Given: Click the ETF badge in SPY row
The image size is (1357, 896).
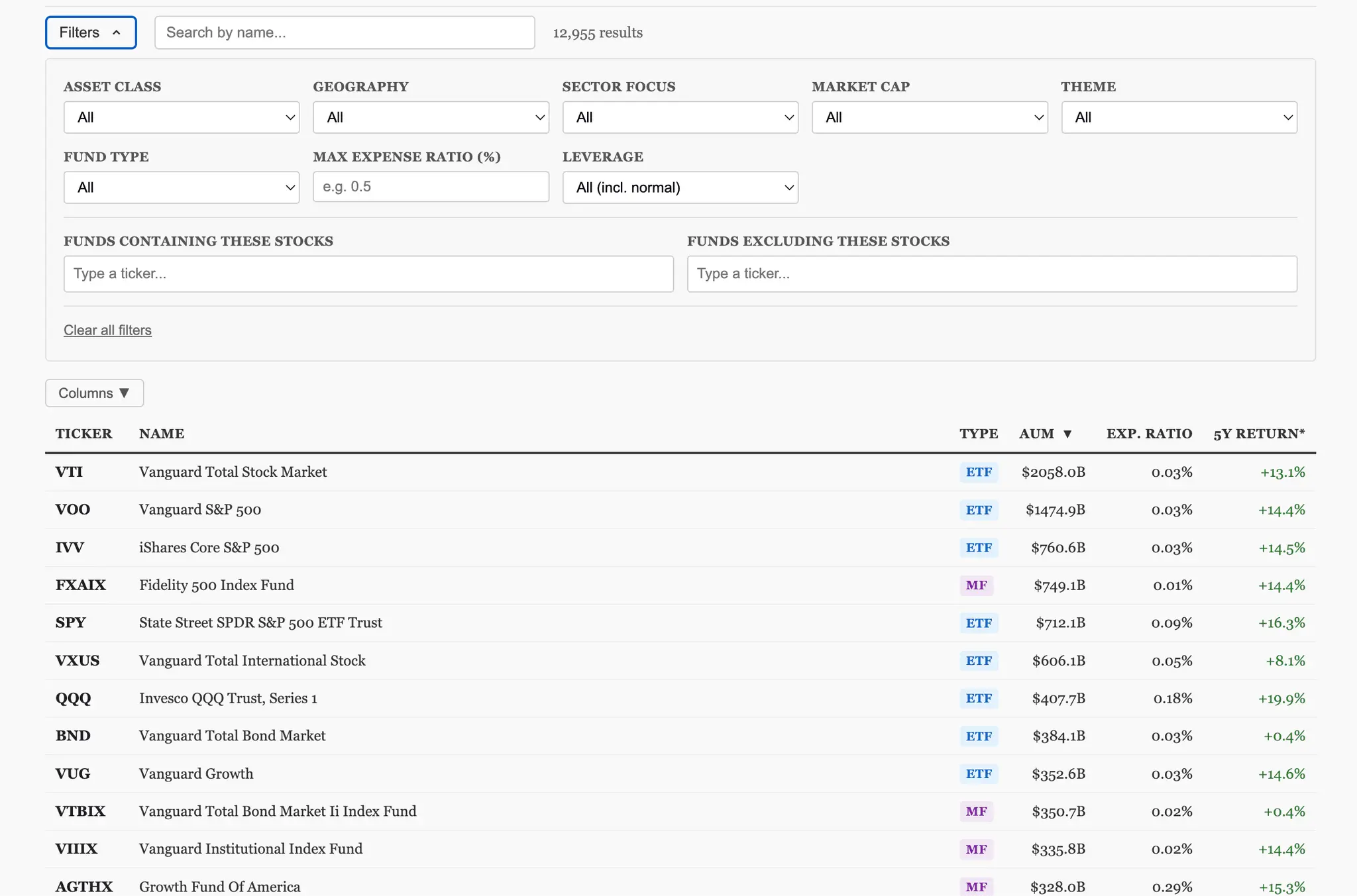Looking at the screenshot, I should [979, 623].
